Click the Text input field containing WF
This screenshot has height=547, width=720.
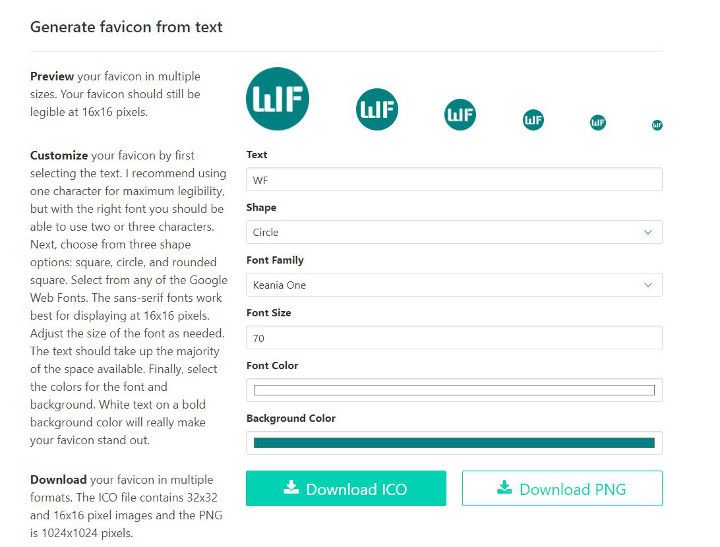point(454,180)
